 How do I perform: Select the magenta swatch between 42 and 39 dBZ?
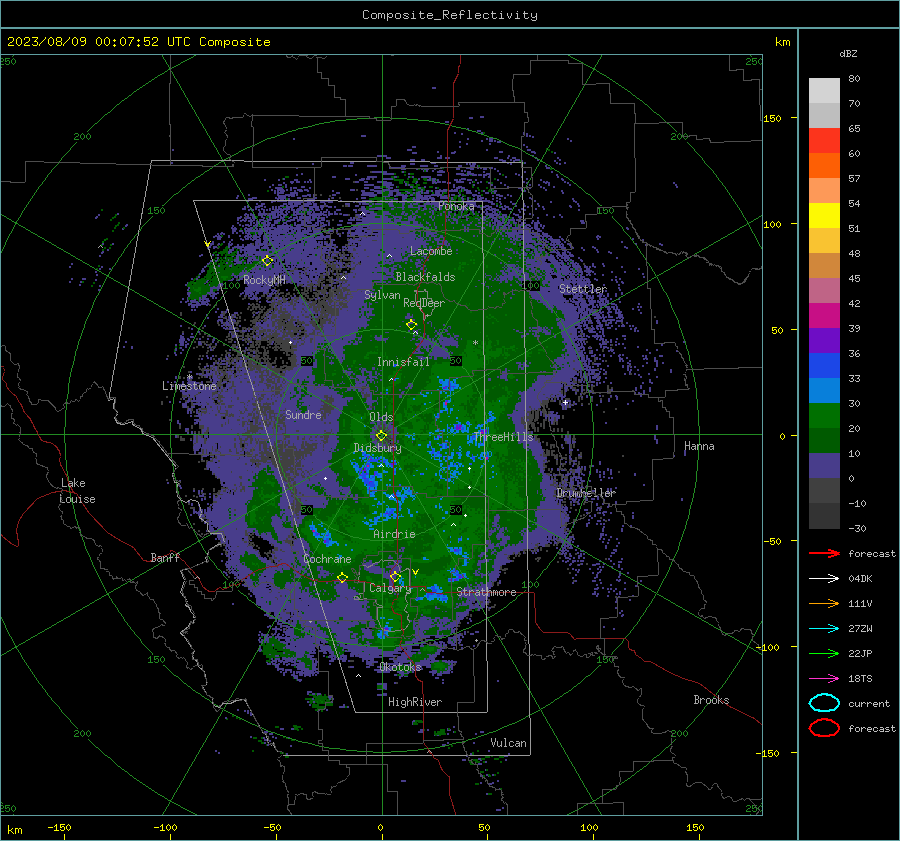pyautogui.click(x=824, y=315)
